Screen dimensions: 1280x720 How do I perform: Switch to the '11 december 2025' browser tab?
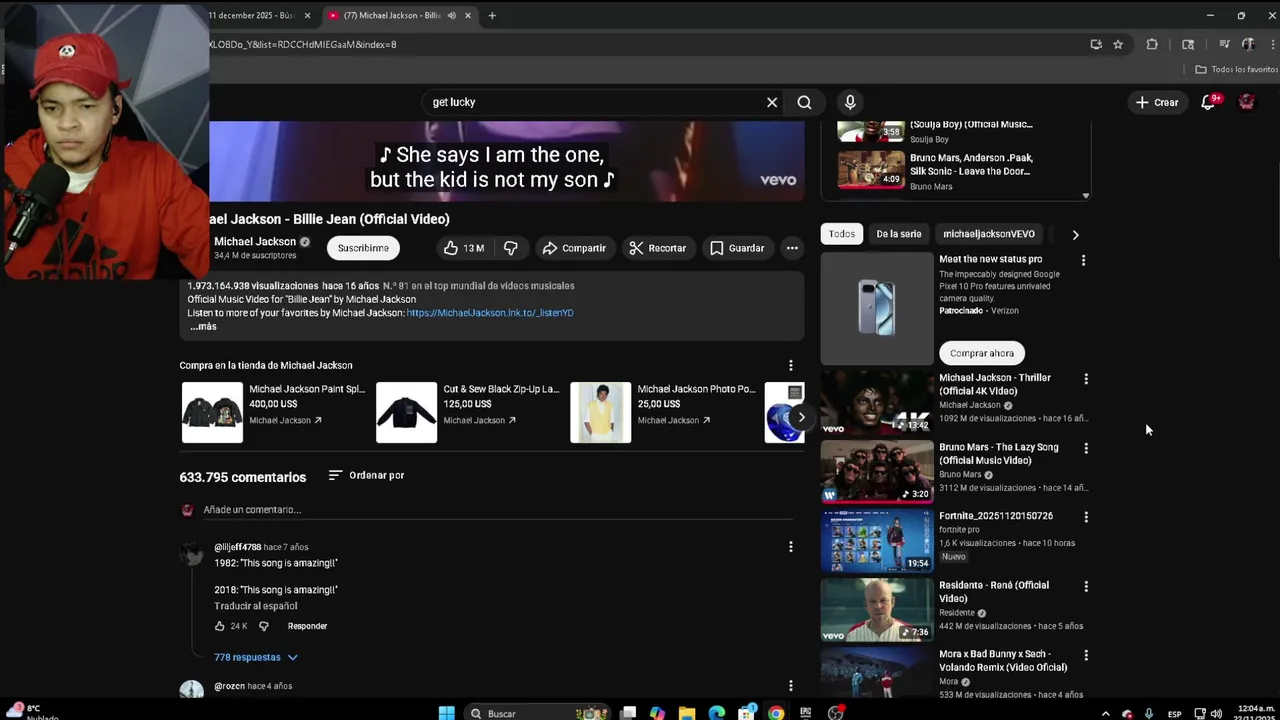coord(254,15)
